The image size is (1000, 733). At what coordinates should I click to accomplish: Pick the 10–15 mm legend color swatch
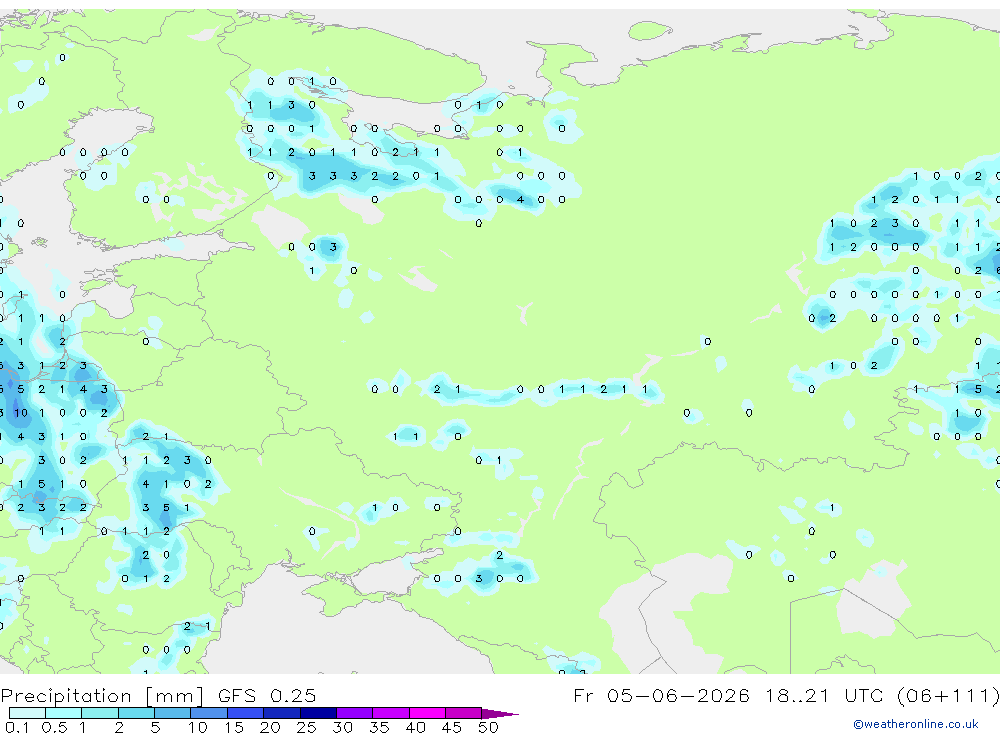point(209,713)
